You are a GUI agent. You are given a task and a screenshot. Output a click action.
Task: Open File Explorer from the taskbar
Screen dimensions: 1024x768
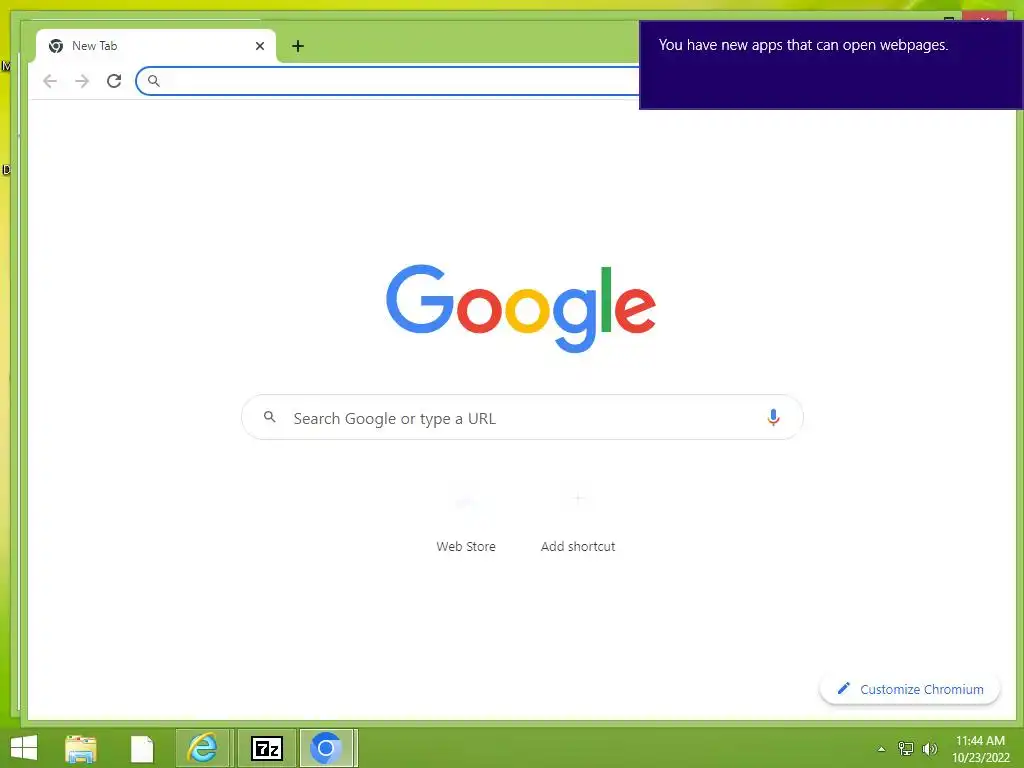81,748
